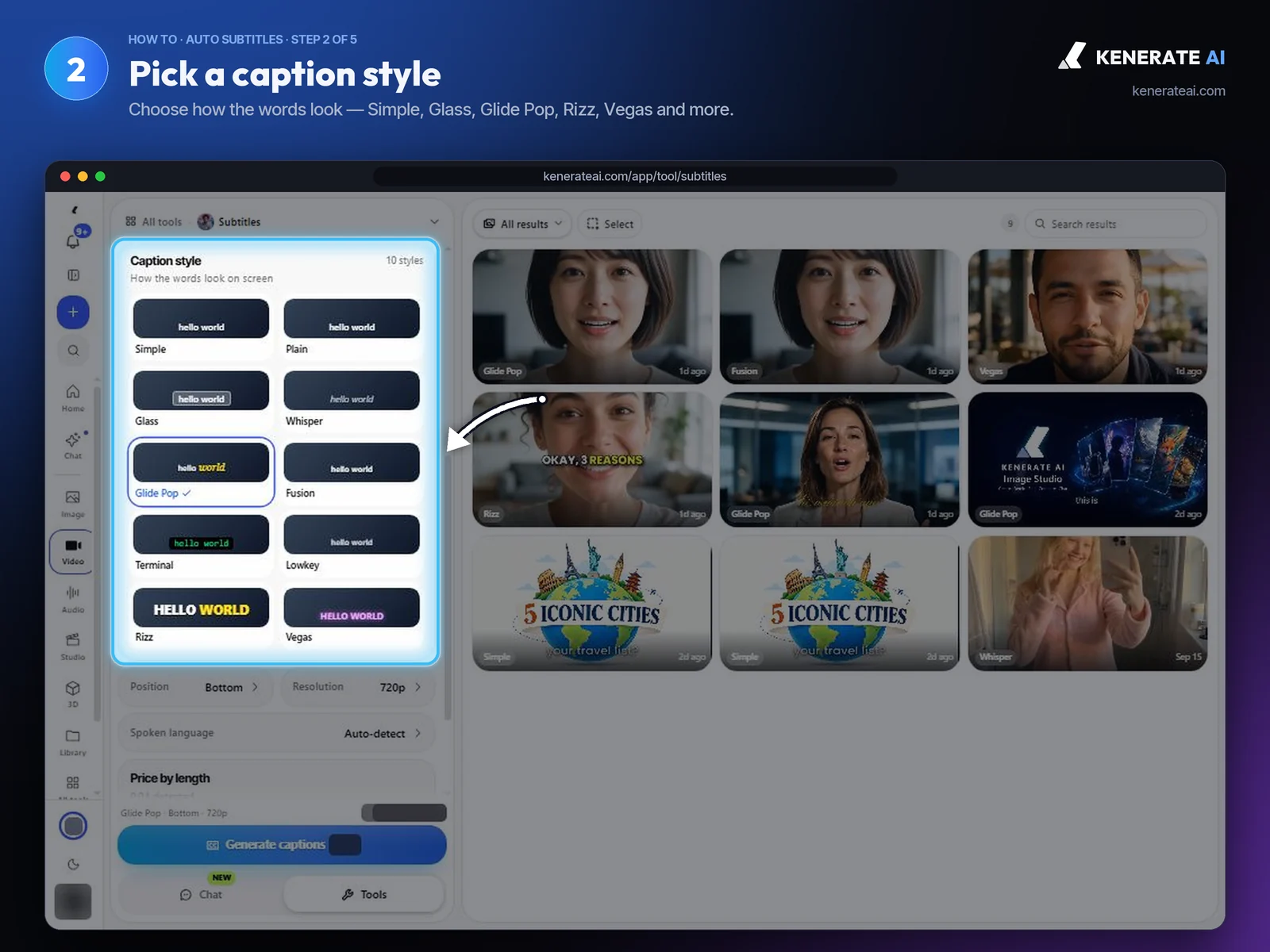Click the browser address bar URL
This screenshot has height=952, width=1270.
click(635, 176)
